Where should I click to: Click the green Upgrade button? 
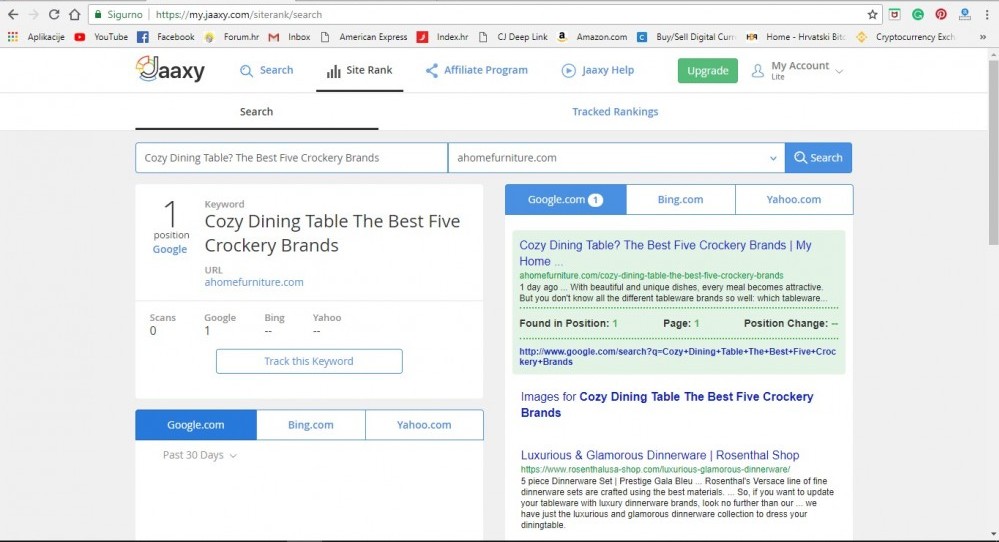(x=707, y=70)
